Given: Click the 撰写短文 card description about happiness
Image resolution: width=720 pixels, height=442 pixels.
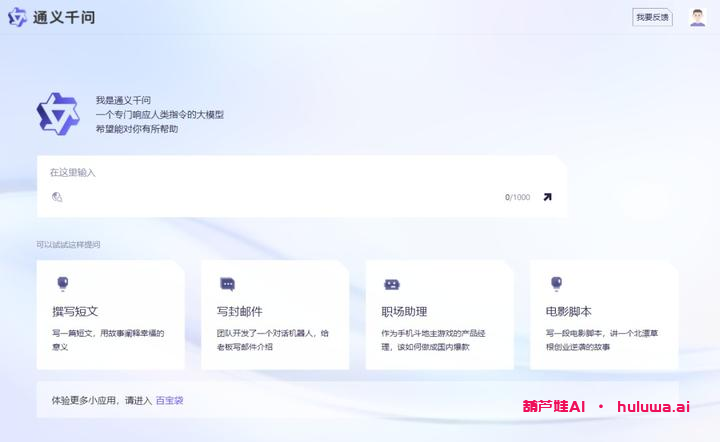Looking at the screenshot, I should pyautogui.click(x=108, y=339).
